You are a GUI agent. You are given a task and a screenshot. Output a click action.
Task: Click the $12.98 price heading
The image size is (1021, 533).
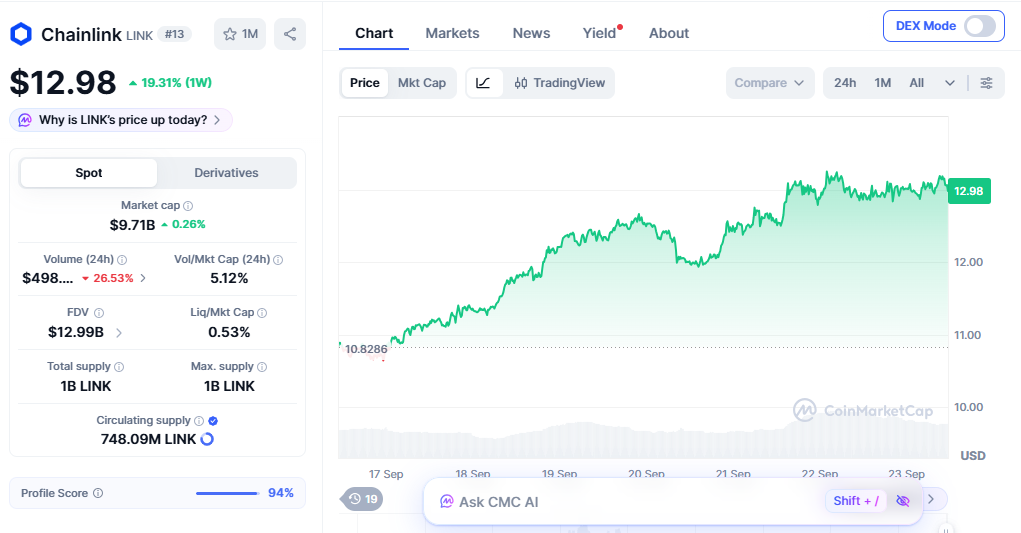click(63, 83)
